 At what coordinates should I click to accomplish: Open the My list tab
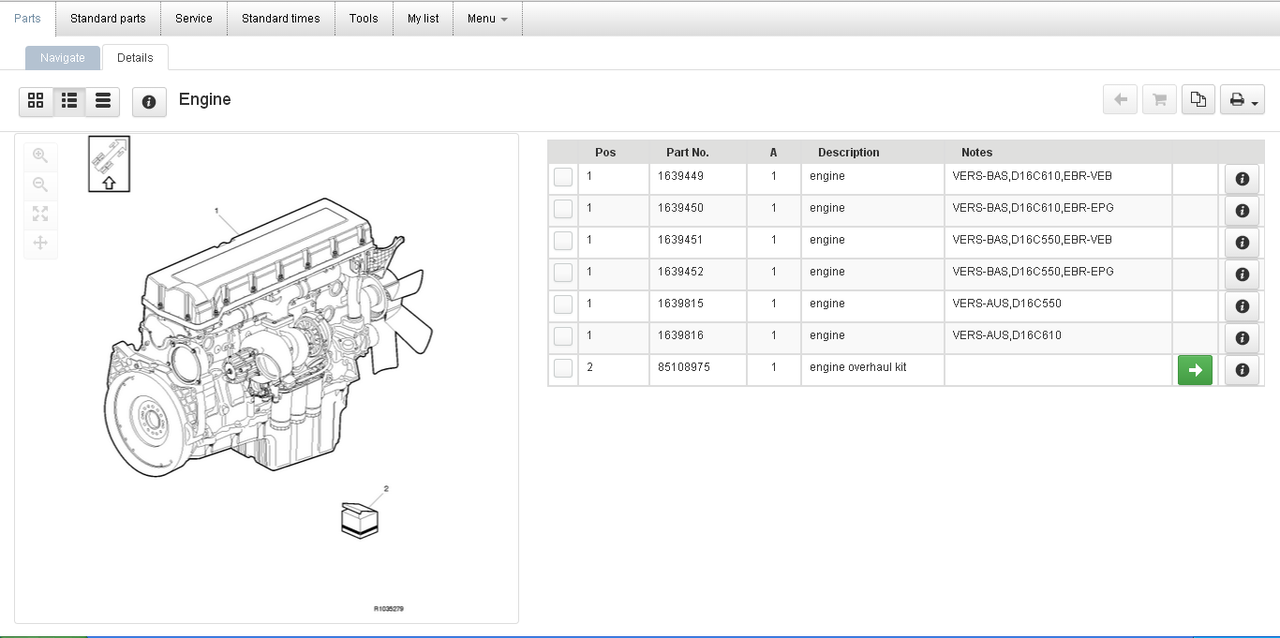coord(423,18)
